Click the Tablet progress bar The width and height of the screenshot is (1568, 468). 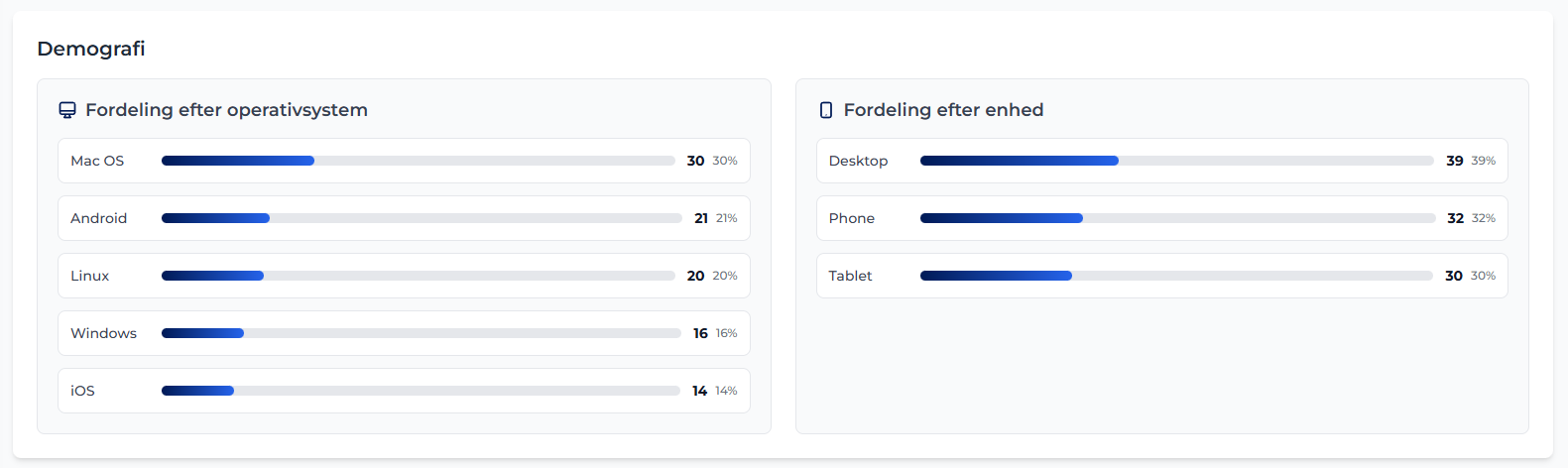point(1176,276)
